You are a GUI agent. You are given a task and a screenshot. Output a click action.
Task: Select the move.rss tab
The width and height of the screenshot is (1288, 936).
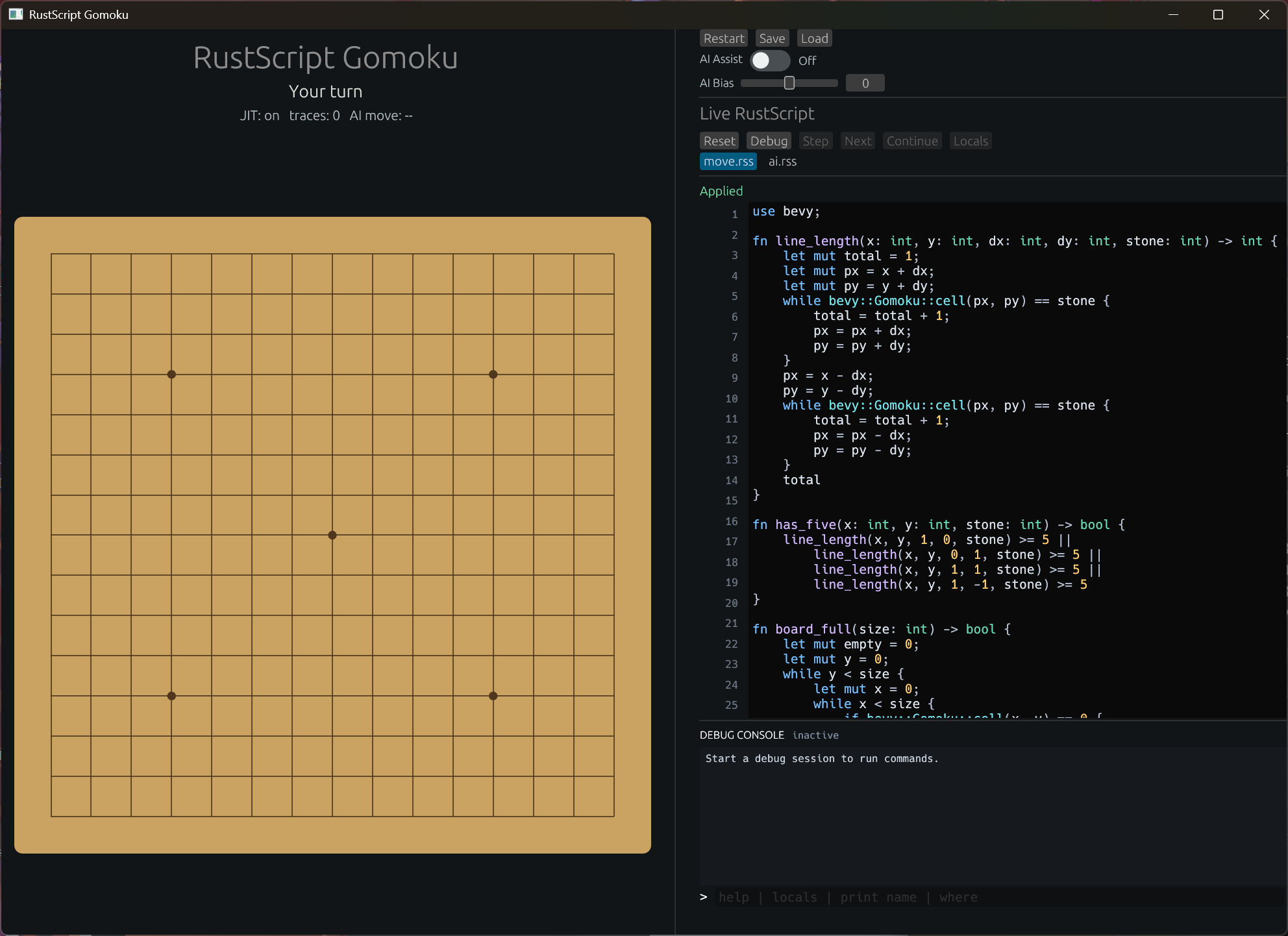tap(728, 162)
